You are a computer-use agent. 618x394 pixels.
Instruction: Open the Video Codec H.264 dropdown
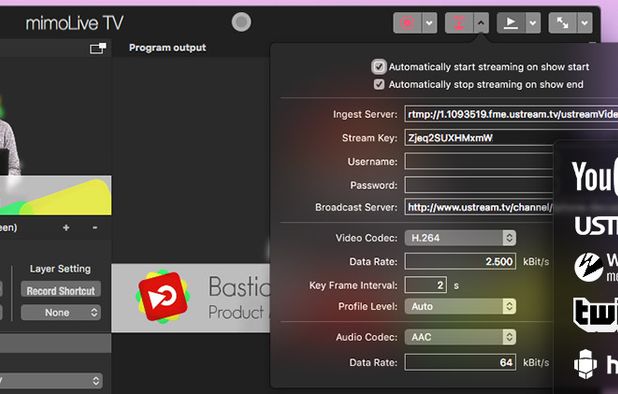pos(460,238)
